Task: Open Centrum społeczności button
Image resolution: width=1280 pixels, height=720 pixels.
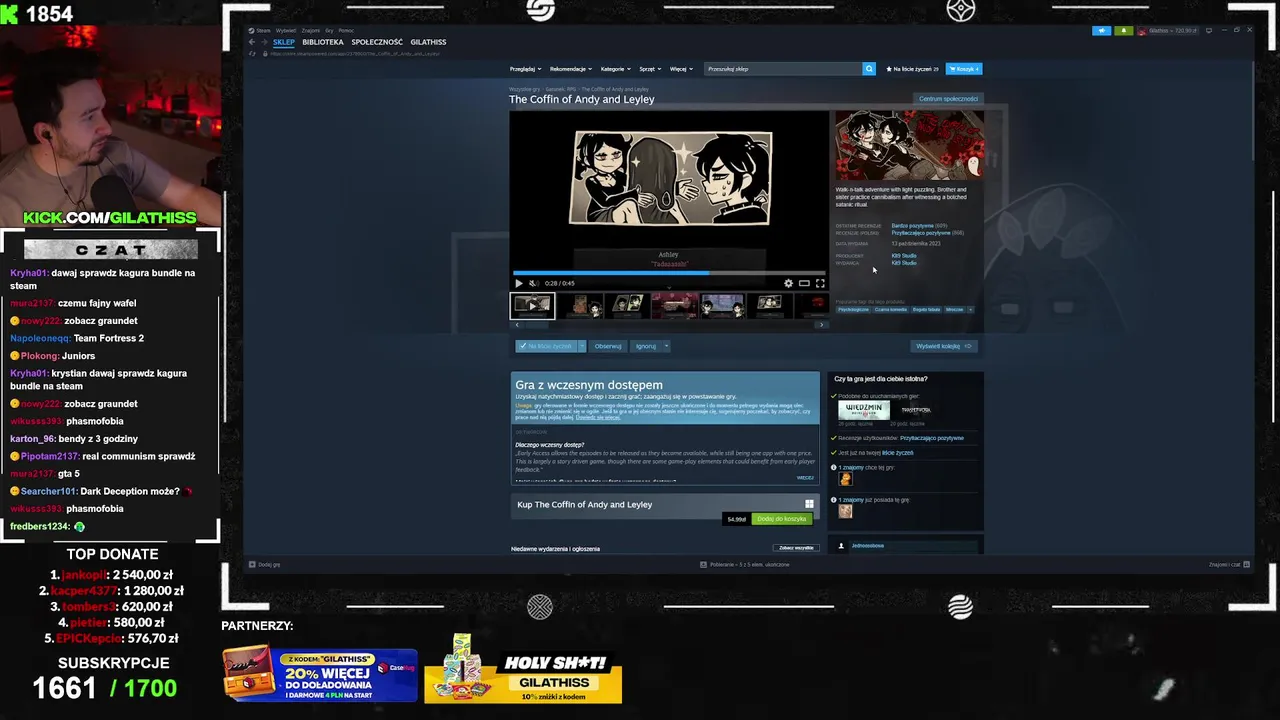Action: tap(949, 99)
